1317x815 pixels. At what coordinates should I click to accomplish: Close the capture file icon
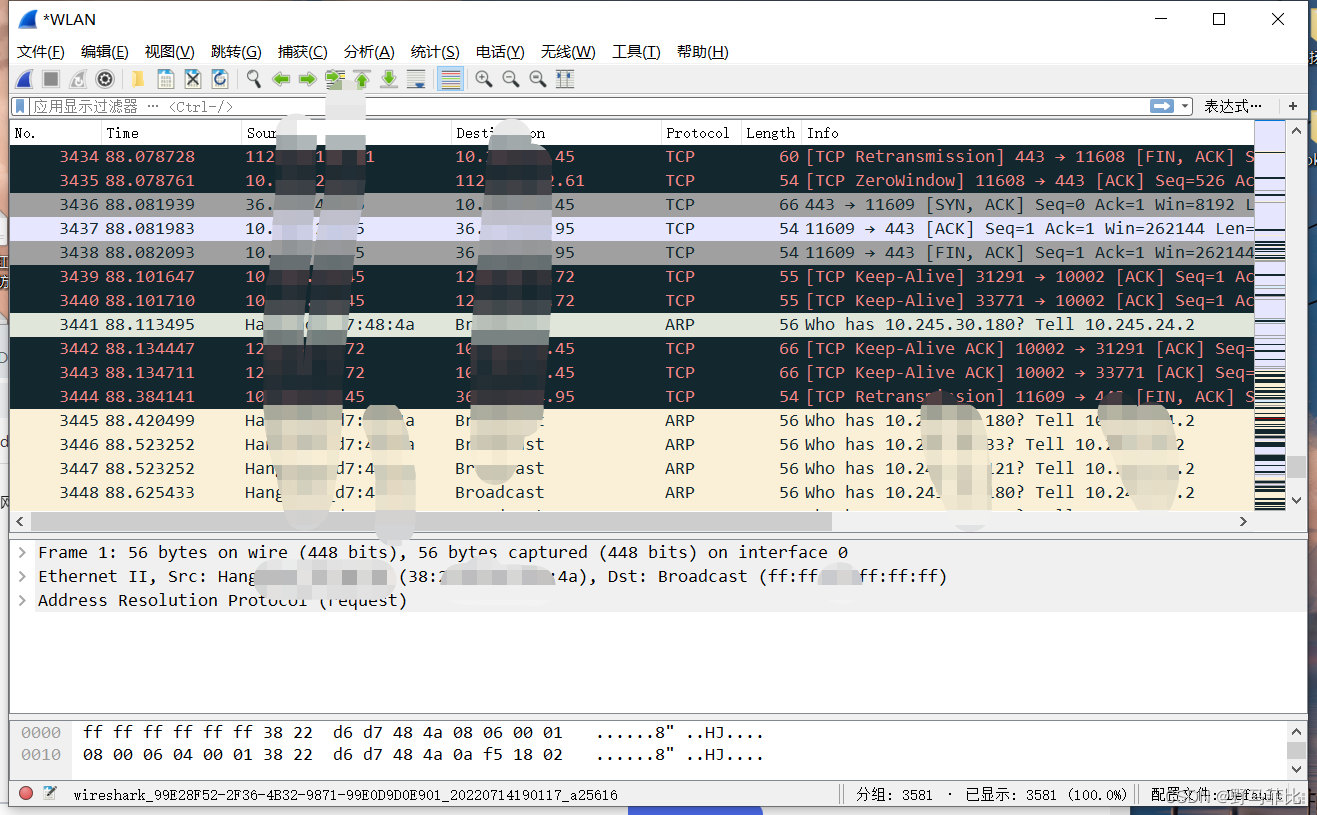[193, 79]
